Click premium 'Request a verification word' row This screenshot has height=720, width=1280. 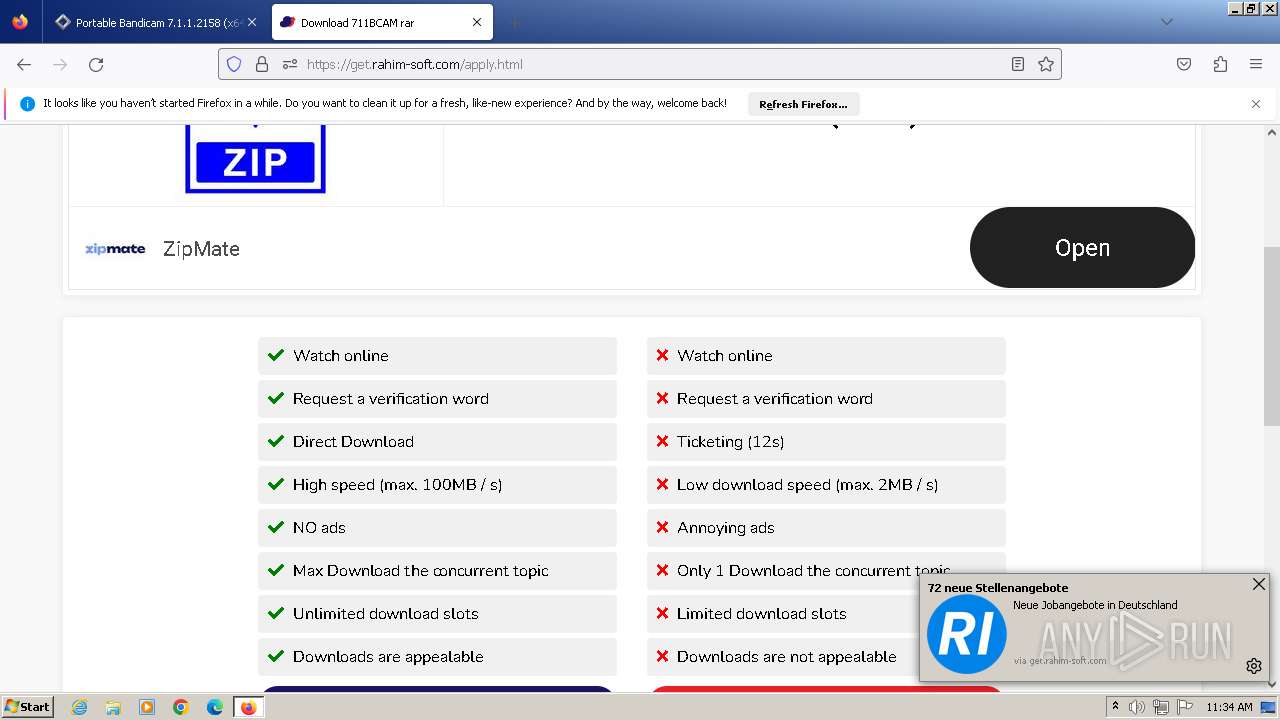coord(437,399)
